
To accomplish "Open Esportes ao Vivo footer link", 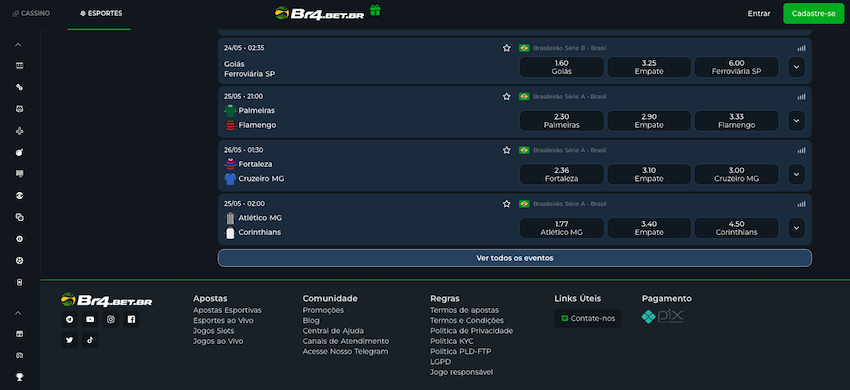I will point(223,321).
